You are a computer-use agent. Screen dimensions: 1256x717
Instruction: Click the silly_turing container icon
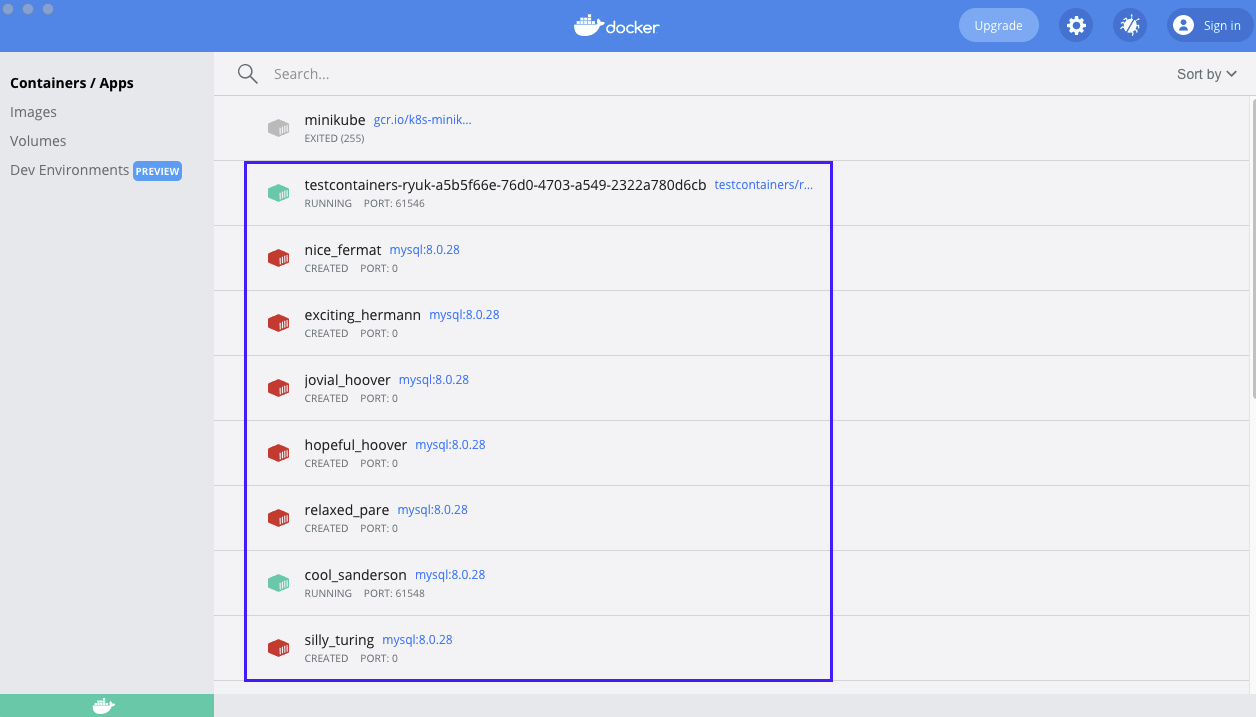tap(278, 648)
